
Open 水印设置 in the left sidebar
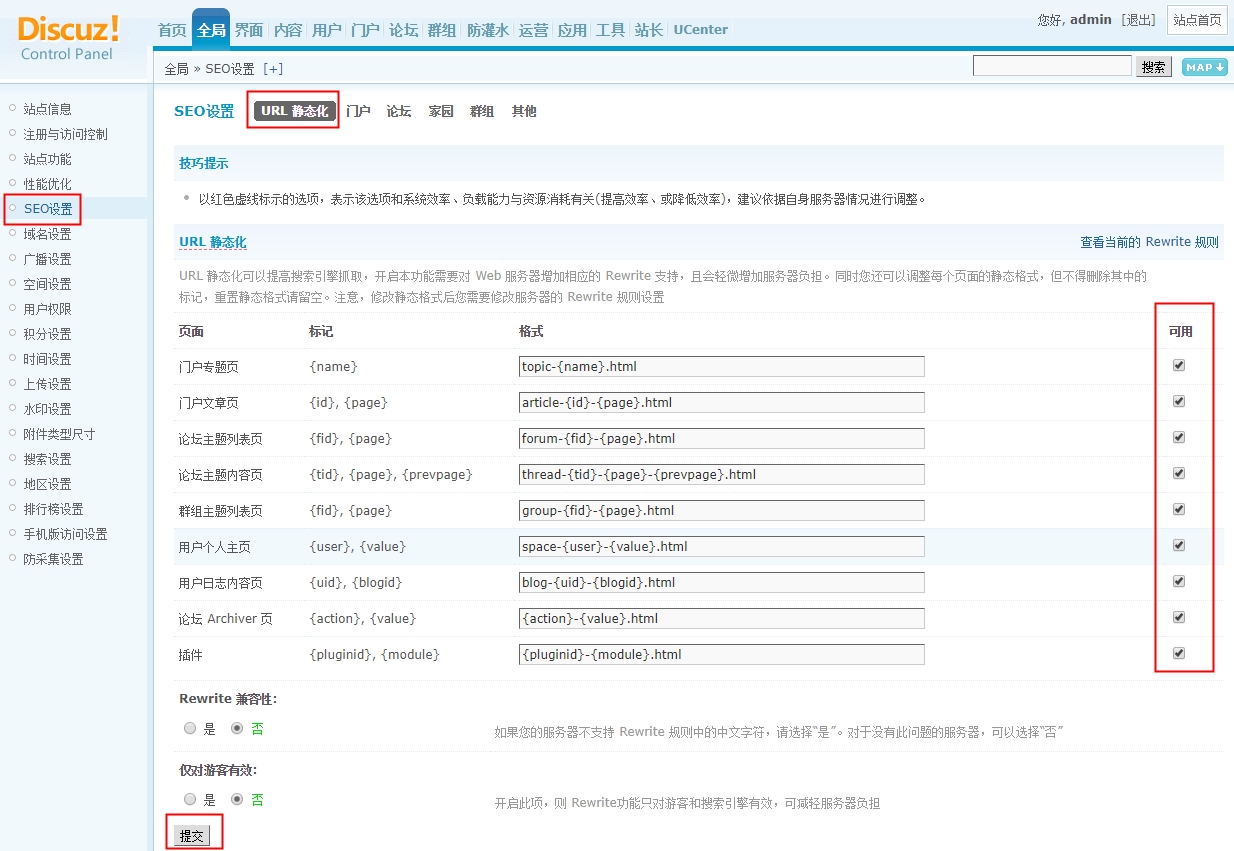point(47,409)
